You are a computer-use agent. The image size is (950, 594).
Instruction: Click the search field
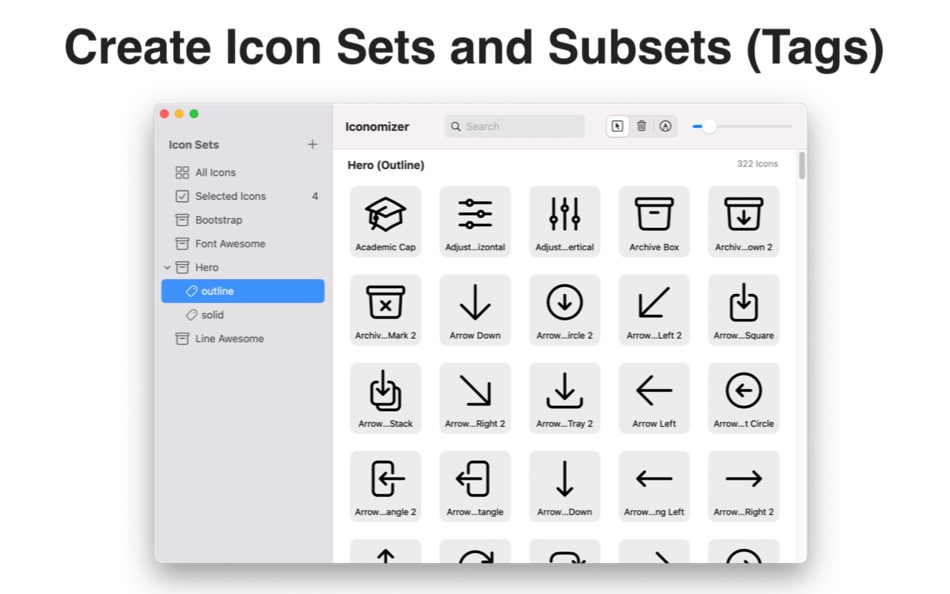pyautogui.click(x=514, y=126)
